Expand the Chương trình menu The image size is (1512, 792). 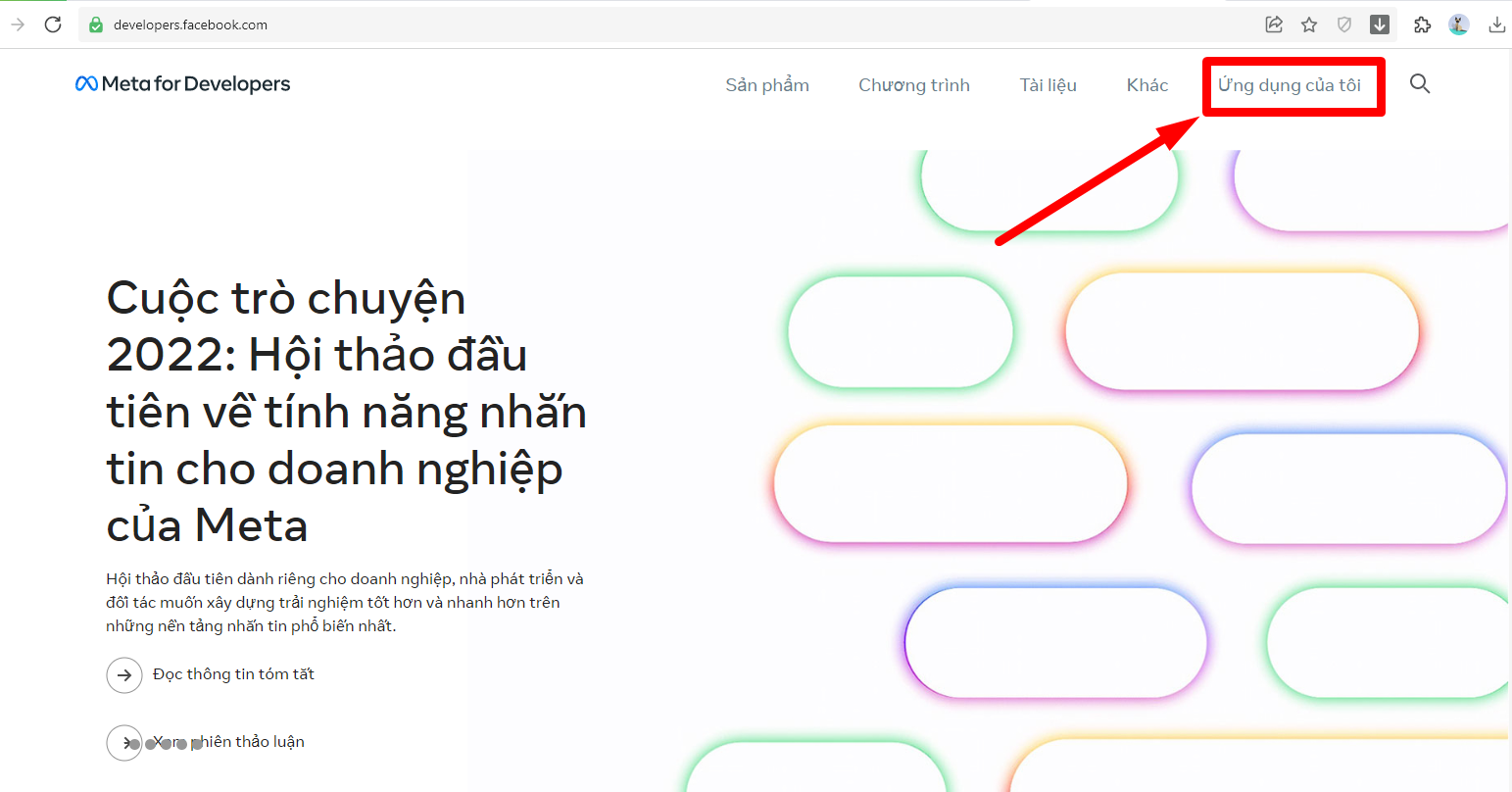pos(914,85)
